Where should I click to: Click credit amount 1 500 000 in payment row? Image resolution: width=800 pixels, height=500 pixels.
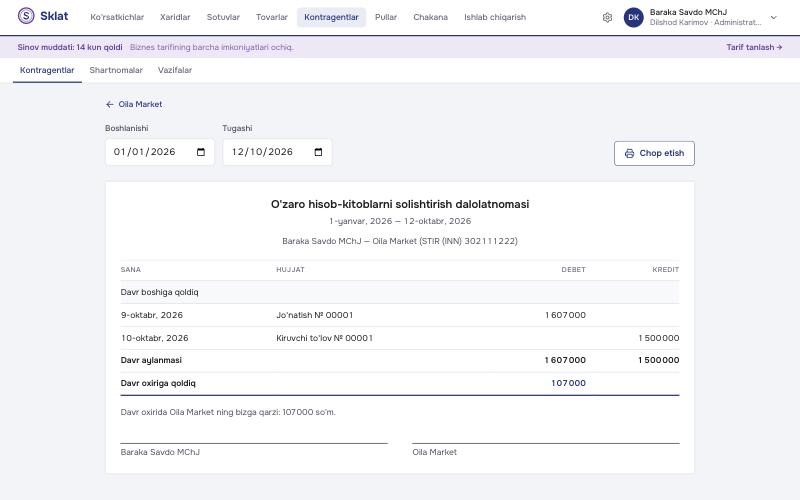coord(659,338)
